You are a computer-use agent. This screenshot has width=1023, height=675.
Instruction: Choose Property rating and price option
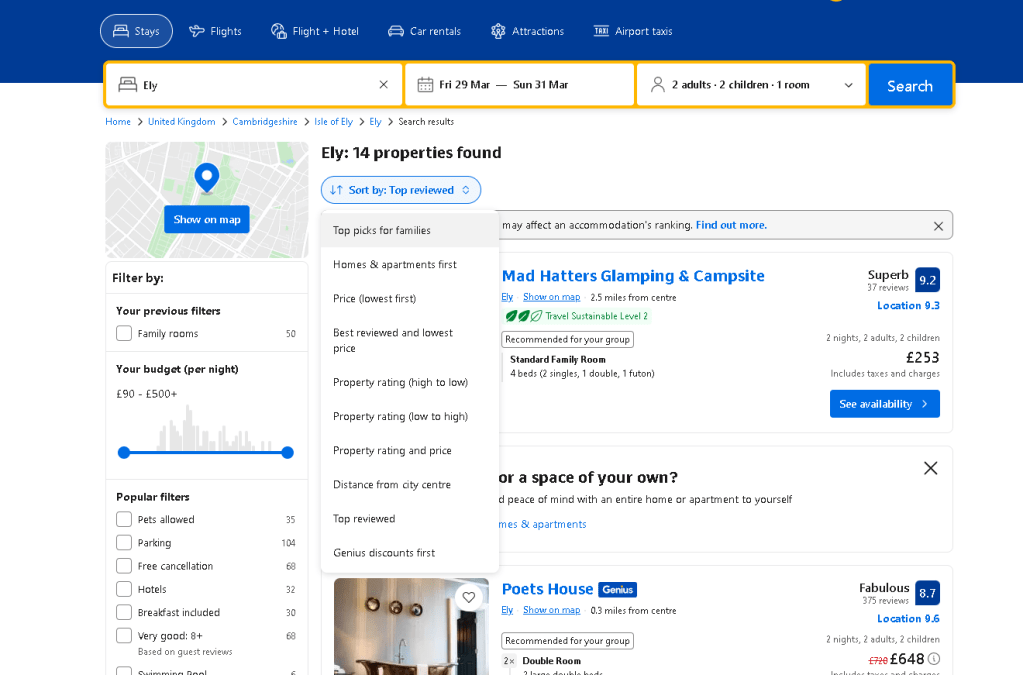(410, 450)
